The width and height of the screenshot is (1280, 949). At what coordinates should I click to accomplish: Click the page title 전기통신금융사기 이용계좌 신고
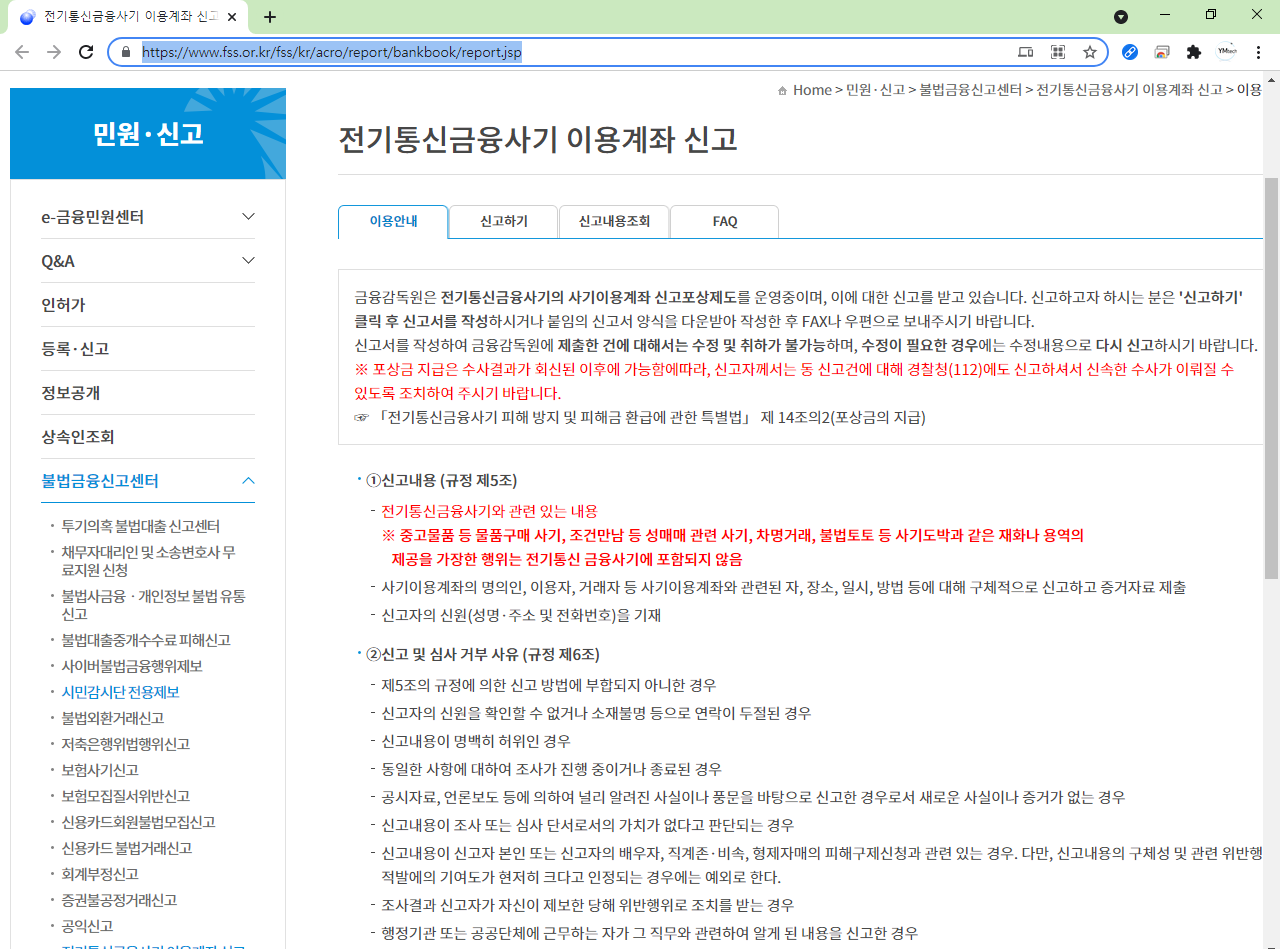[x=538, y=139]
